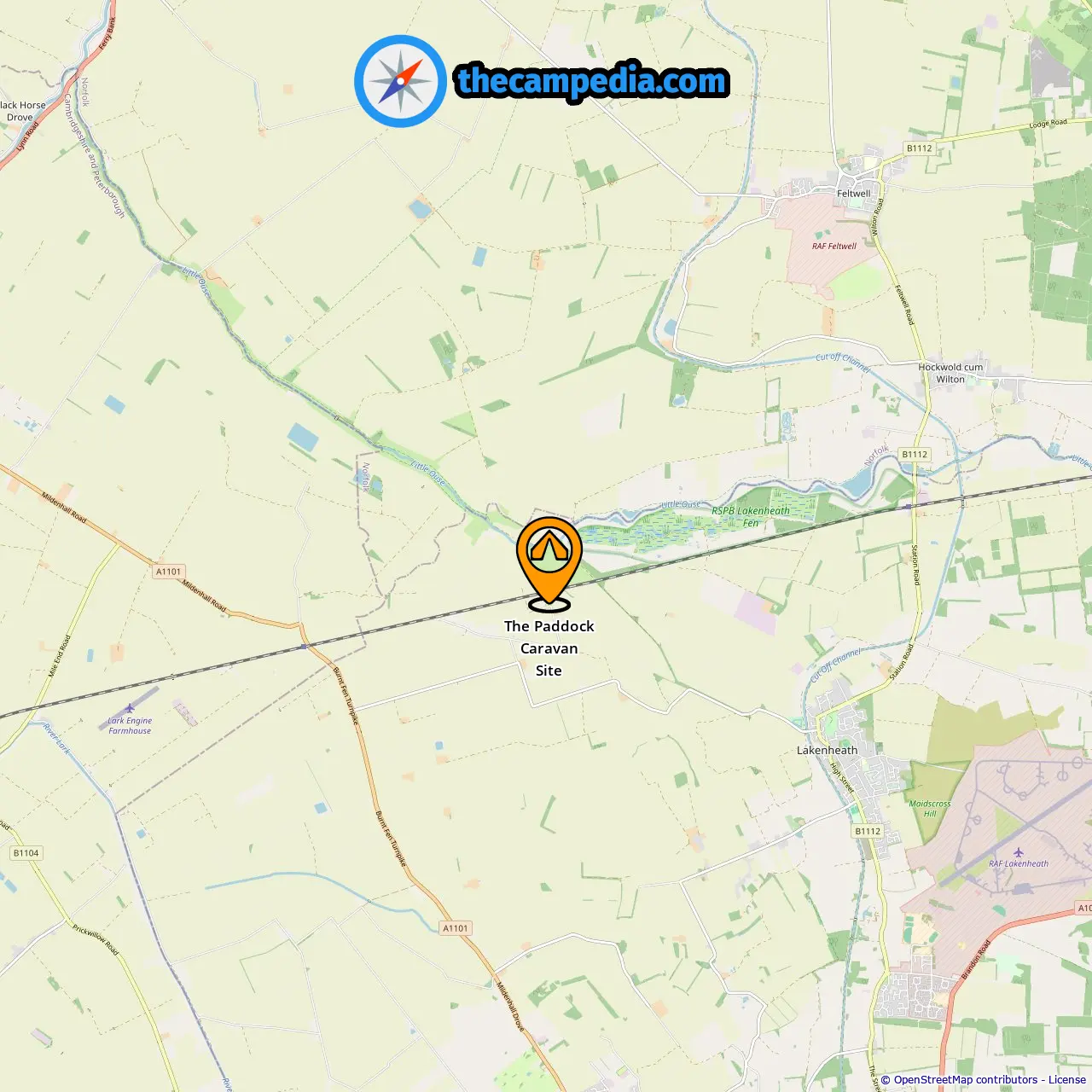1092x1092 pixels.
Task: Click the Lakenheath town label
Action: tap(827, 751)
